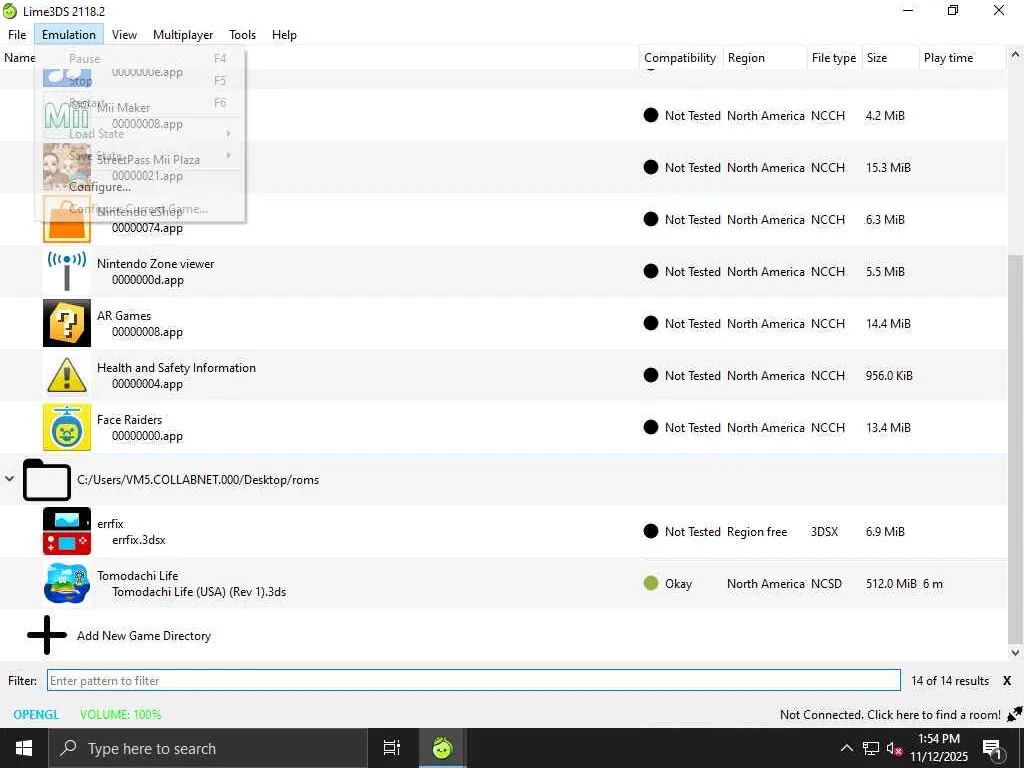Select the Face Raiders game row
Screen dimensions: 1024x768
(x=503, y=427)
